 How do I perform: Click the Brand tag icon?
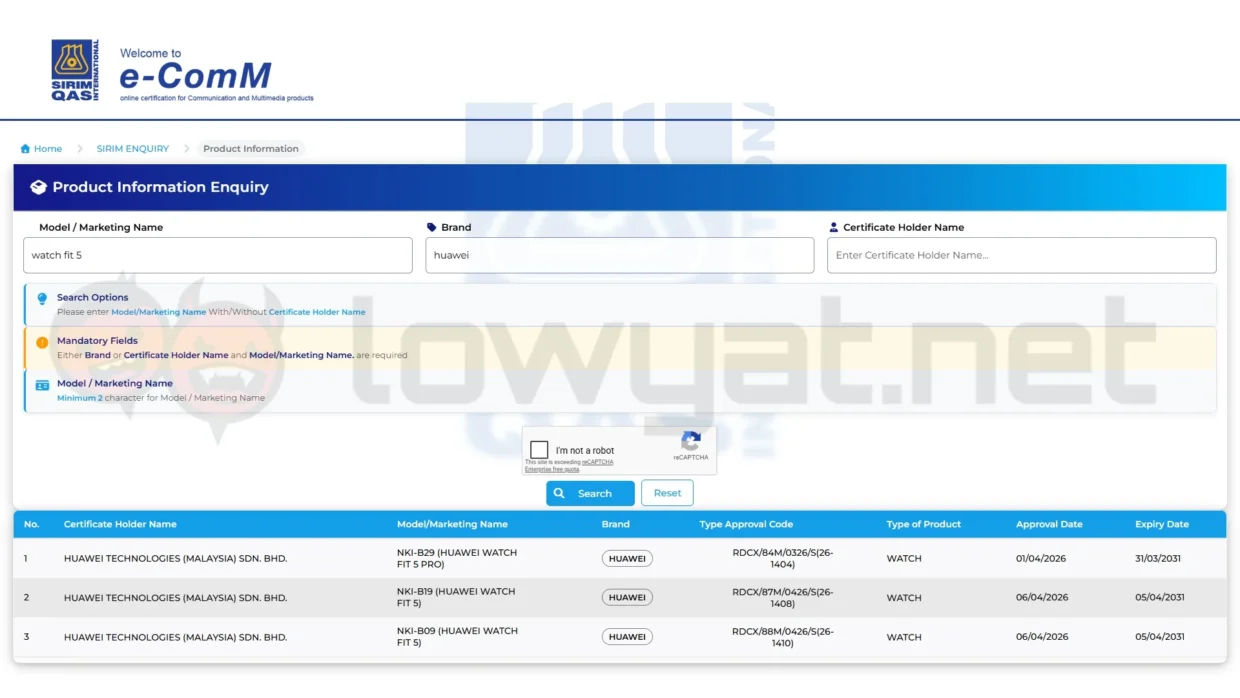[432, 227]
